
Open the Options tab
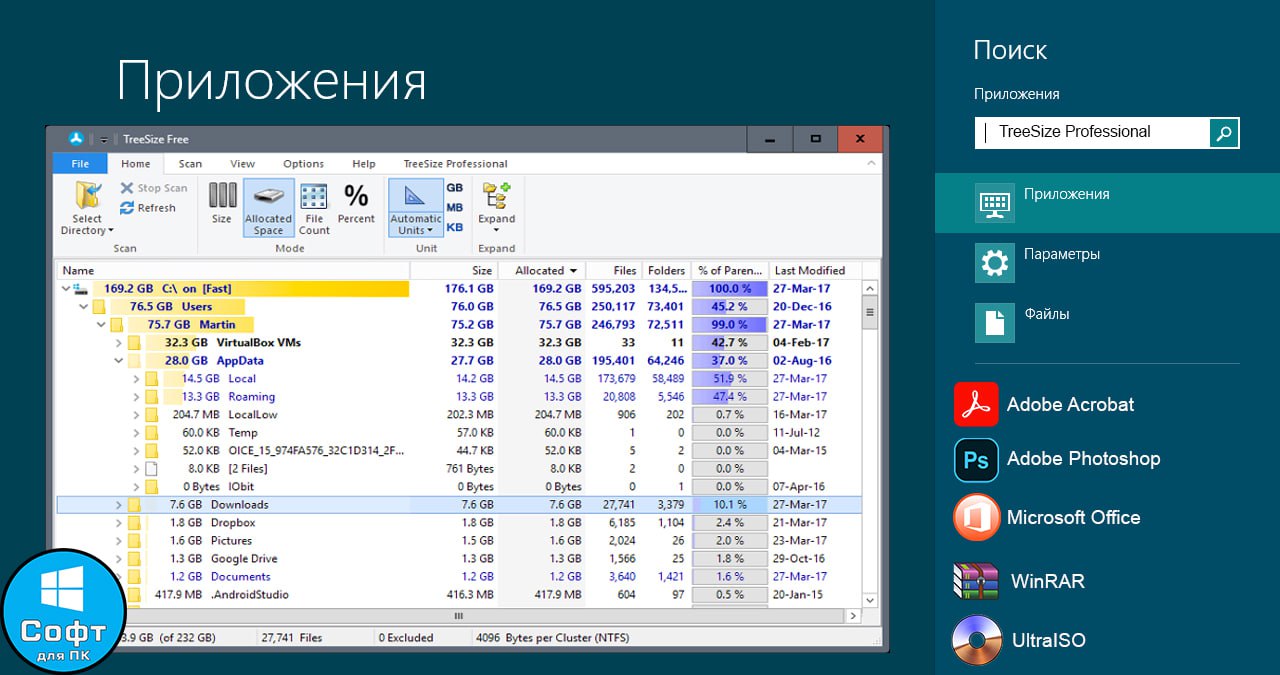point(303,164)
